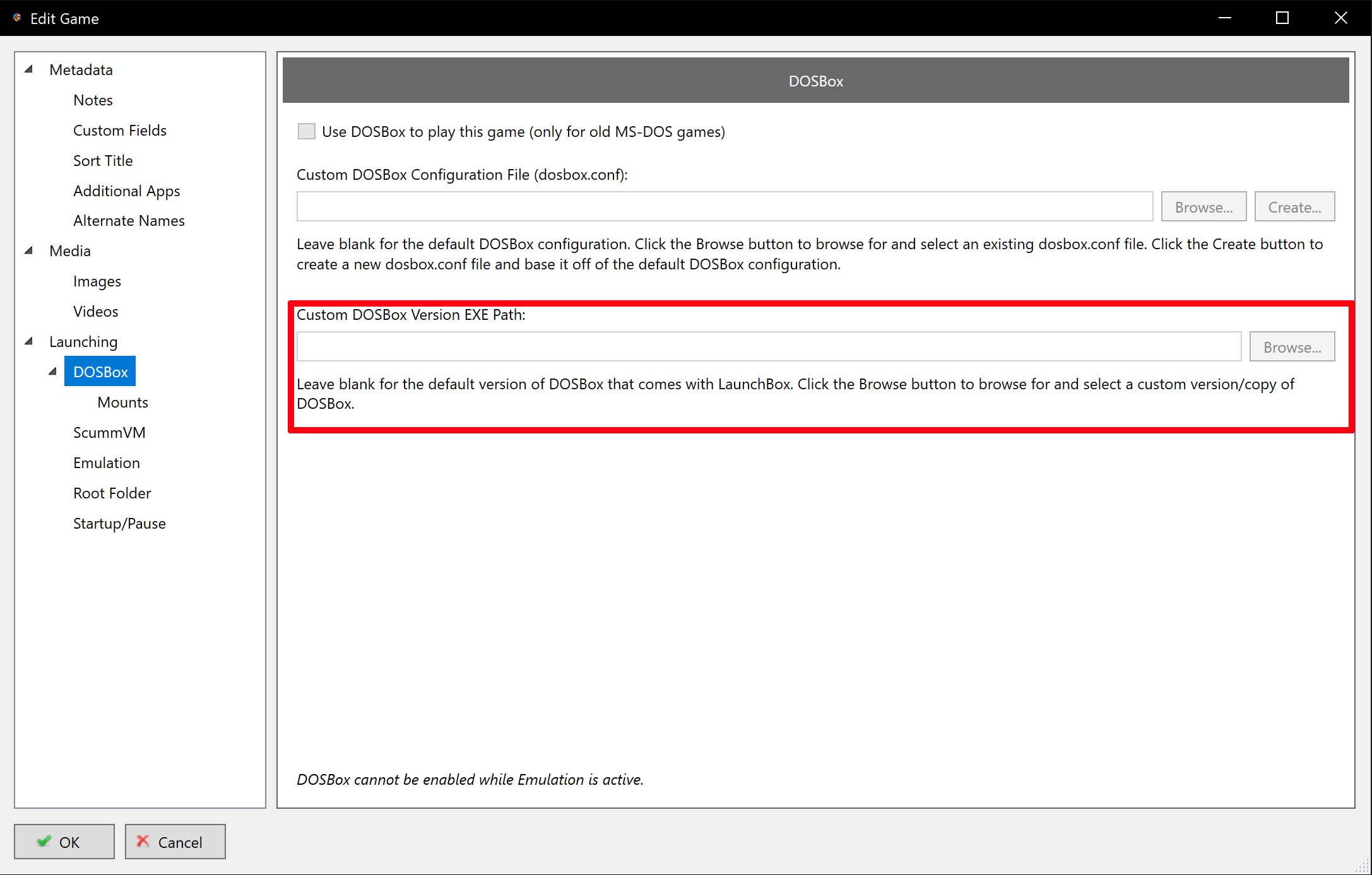Enable Use DOSBox to play this game checkbox
This screenshot has height=875, width=1372.
(x=307, y=131)
